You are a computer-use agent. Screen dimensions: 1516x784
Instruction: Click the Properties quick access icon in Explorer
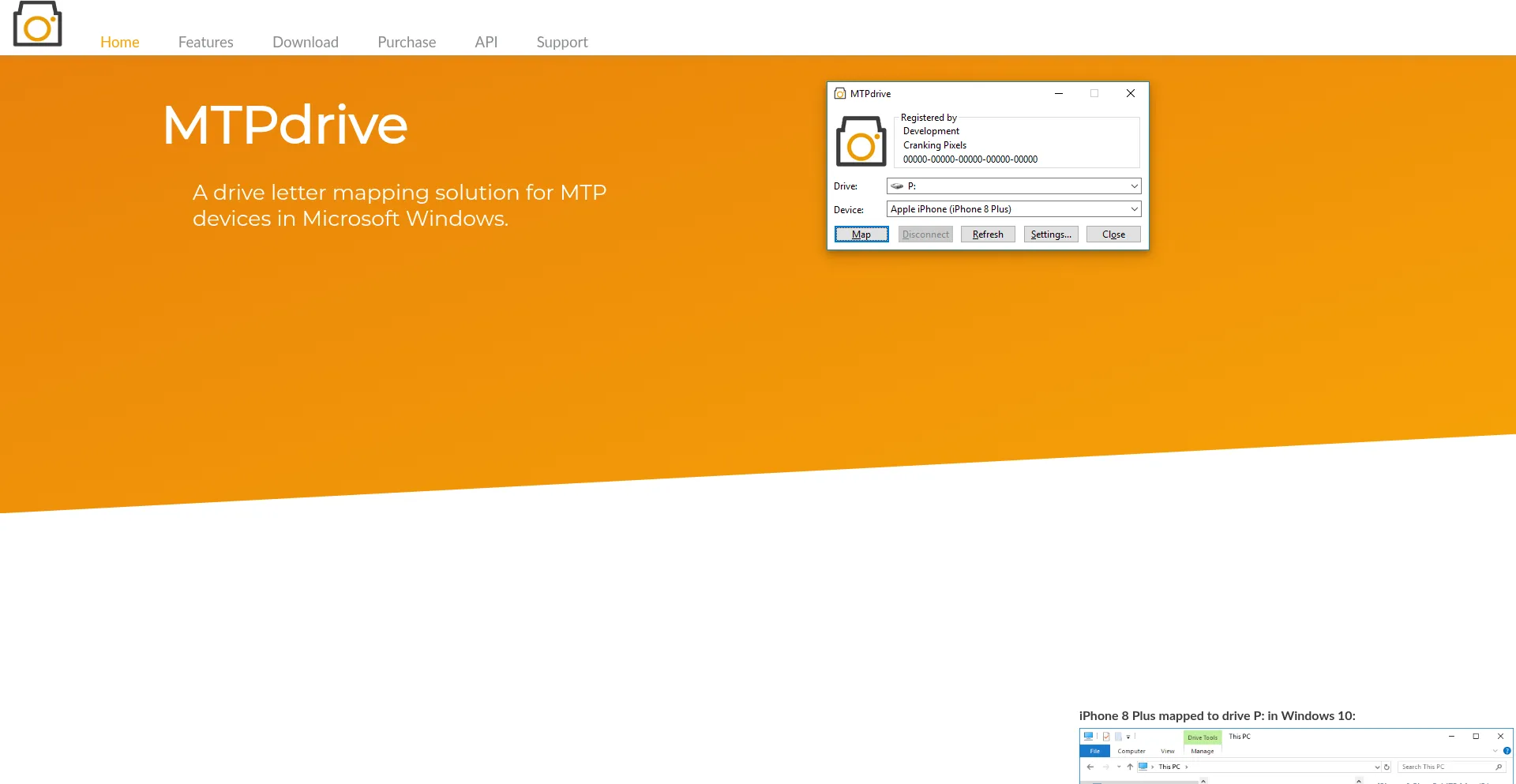pyautogui.click(x=1106, y=737)
